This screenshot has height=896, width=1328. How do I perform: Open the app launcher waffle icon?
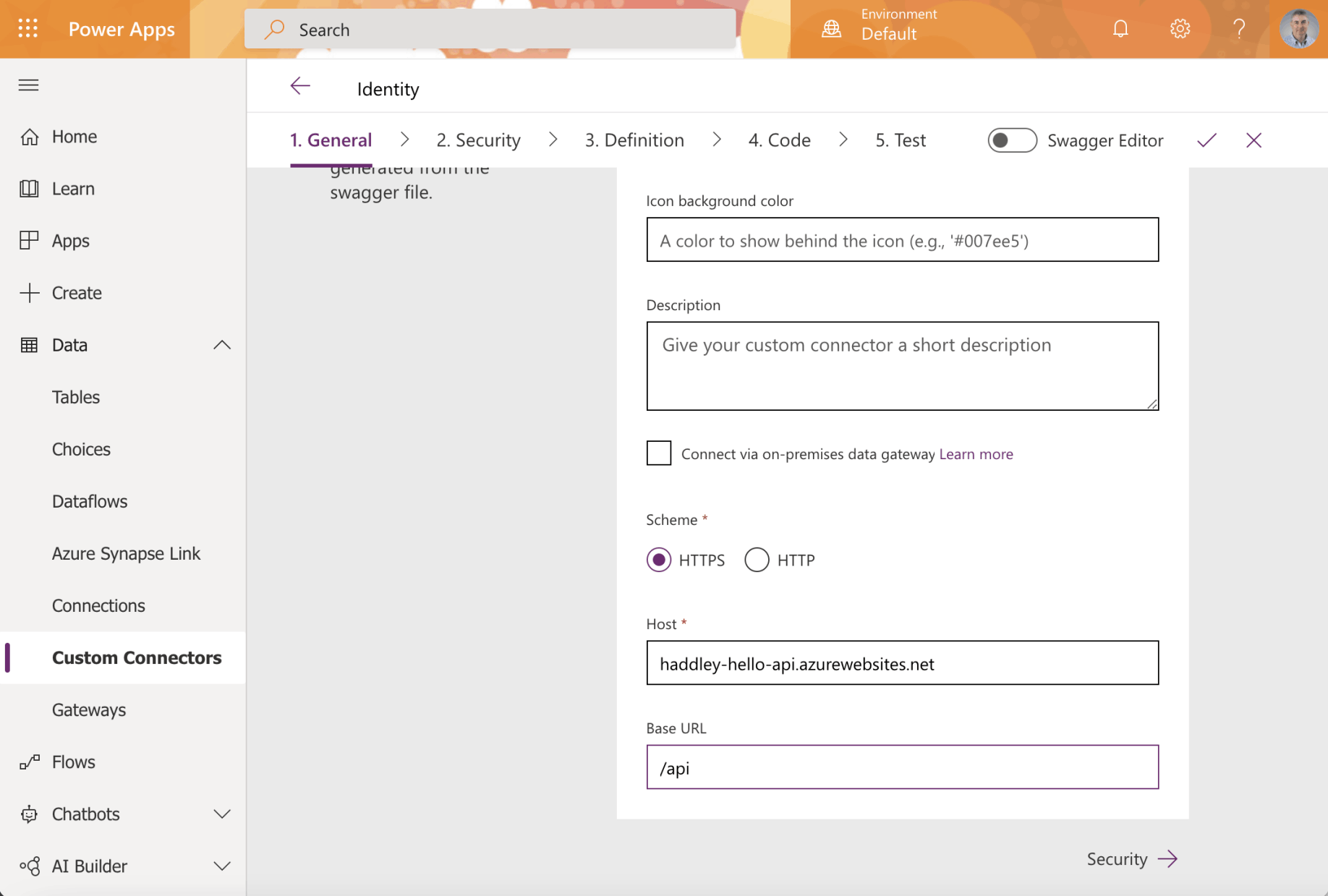click(x=27, y=29)
